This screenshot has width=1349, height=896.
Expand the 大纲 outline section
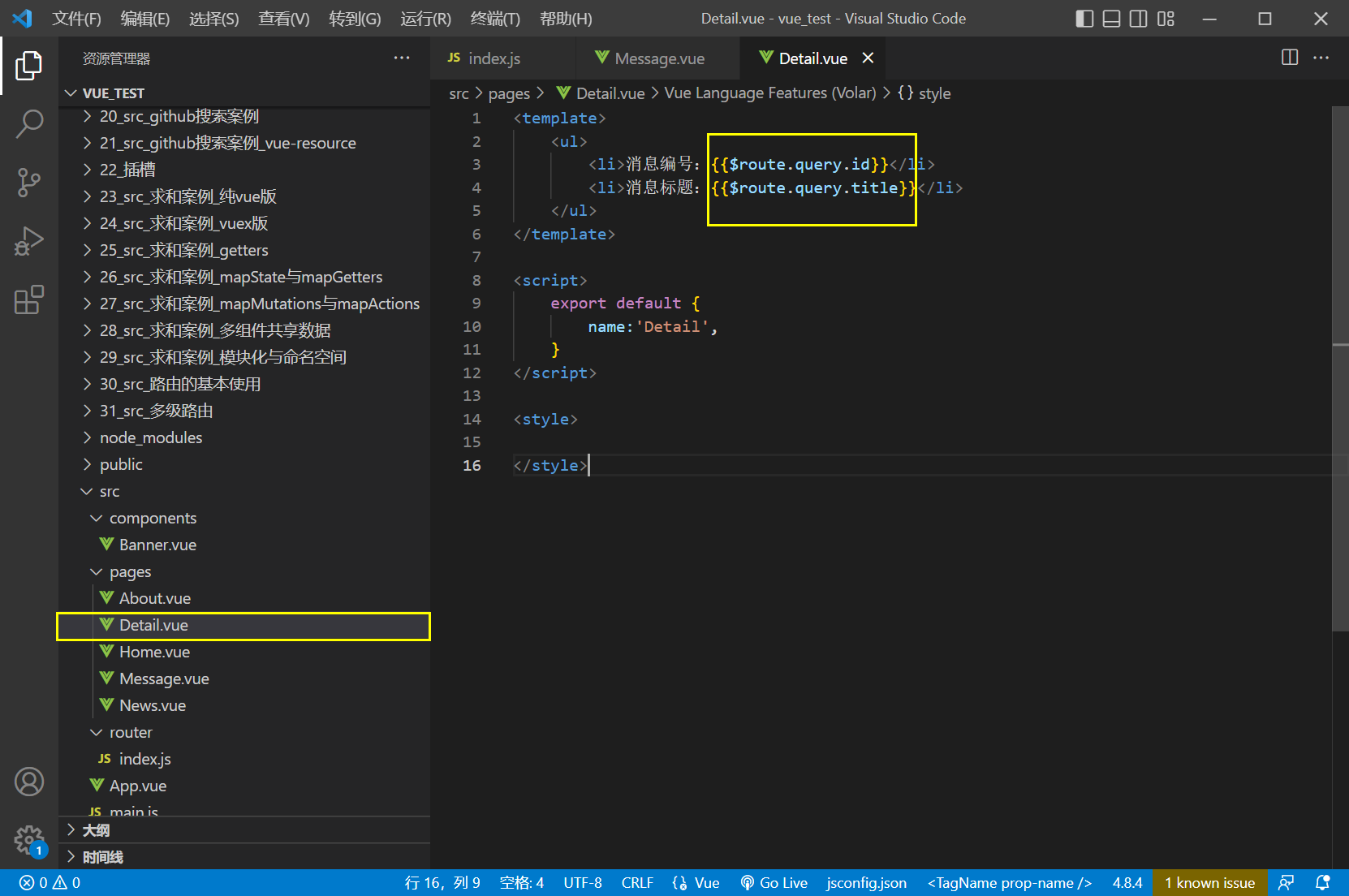pyautogui.click(x=244, y=830)
